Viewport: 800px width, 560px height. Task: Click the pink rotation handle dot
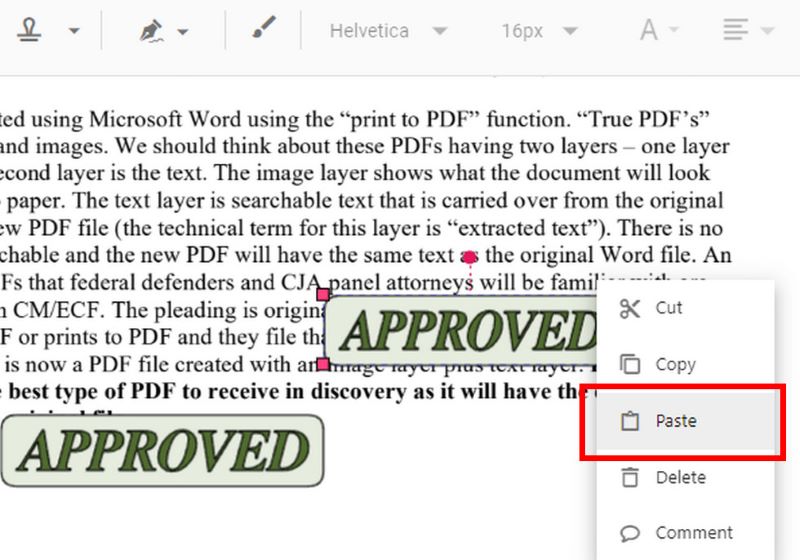469,257
